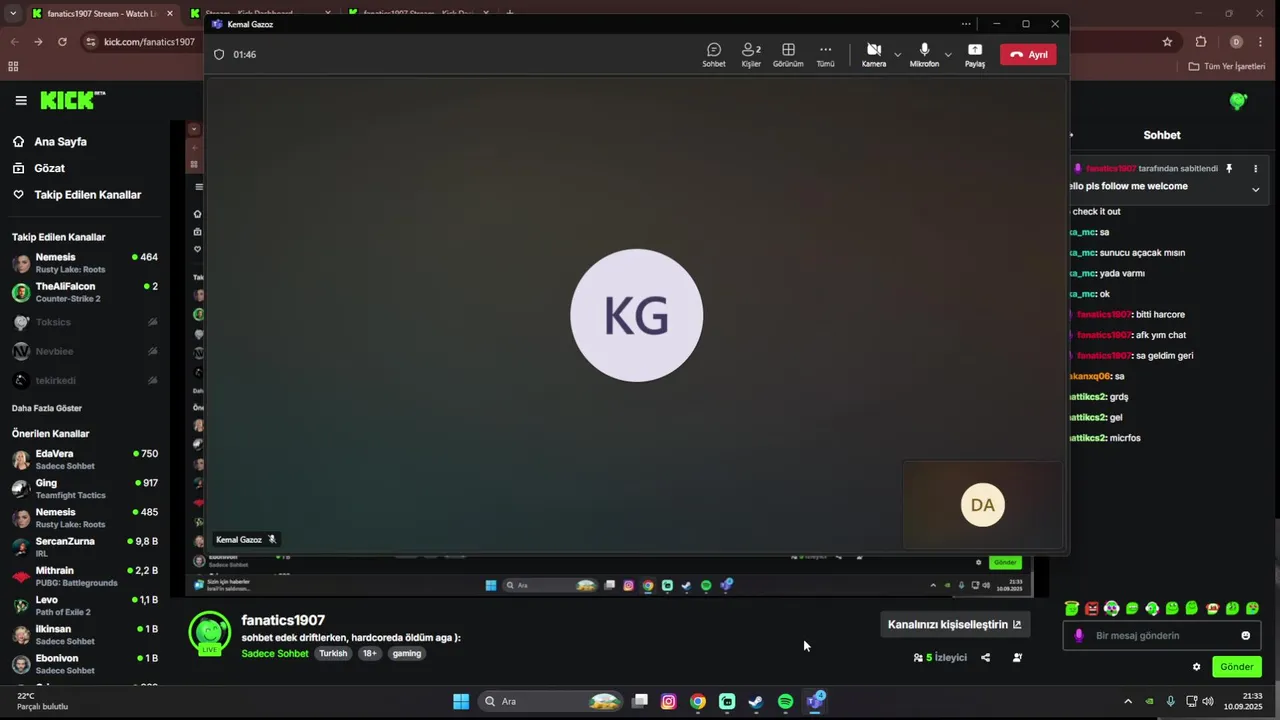Image resolution: width=1280 pixels, height=720 pixels.
Task: Open SercanZurna IRL channel
Action: click(x=85, y=547)
